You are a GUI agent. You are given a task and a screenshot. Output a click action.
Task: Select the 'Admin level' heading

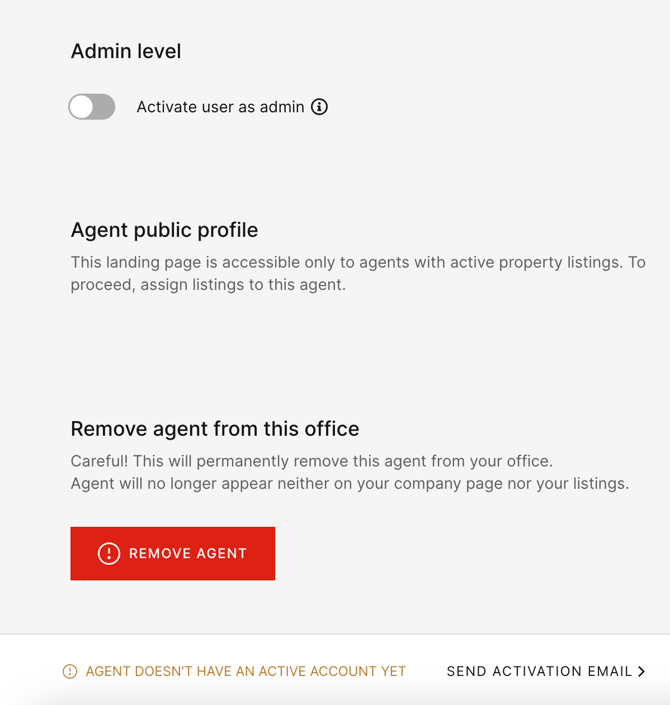pos(126,51)
